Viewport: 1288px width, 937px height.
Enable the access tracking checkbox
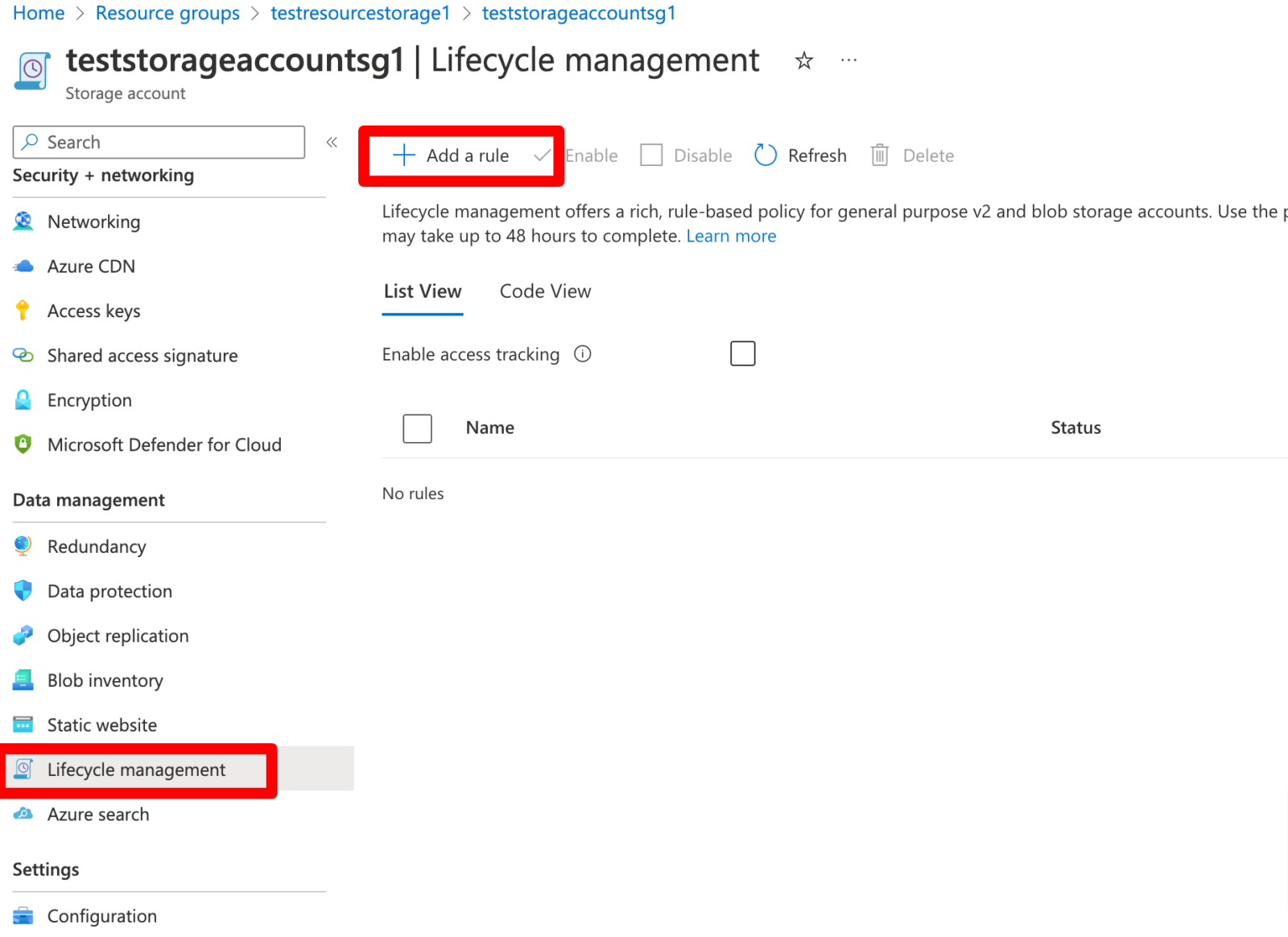tap(742, 353)
